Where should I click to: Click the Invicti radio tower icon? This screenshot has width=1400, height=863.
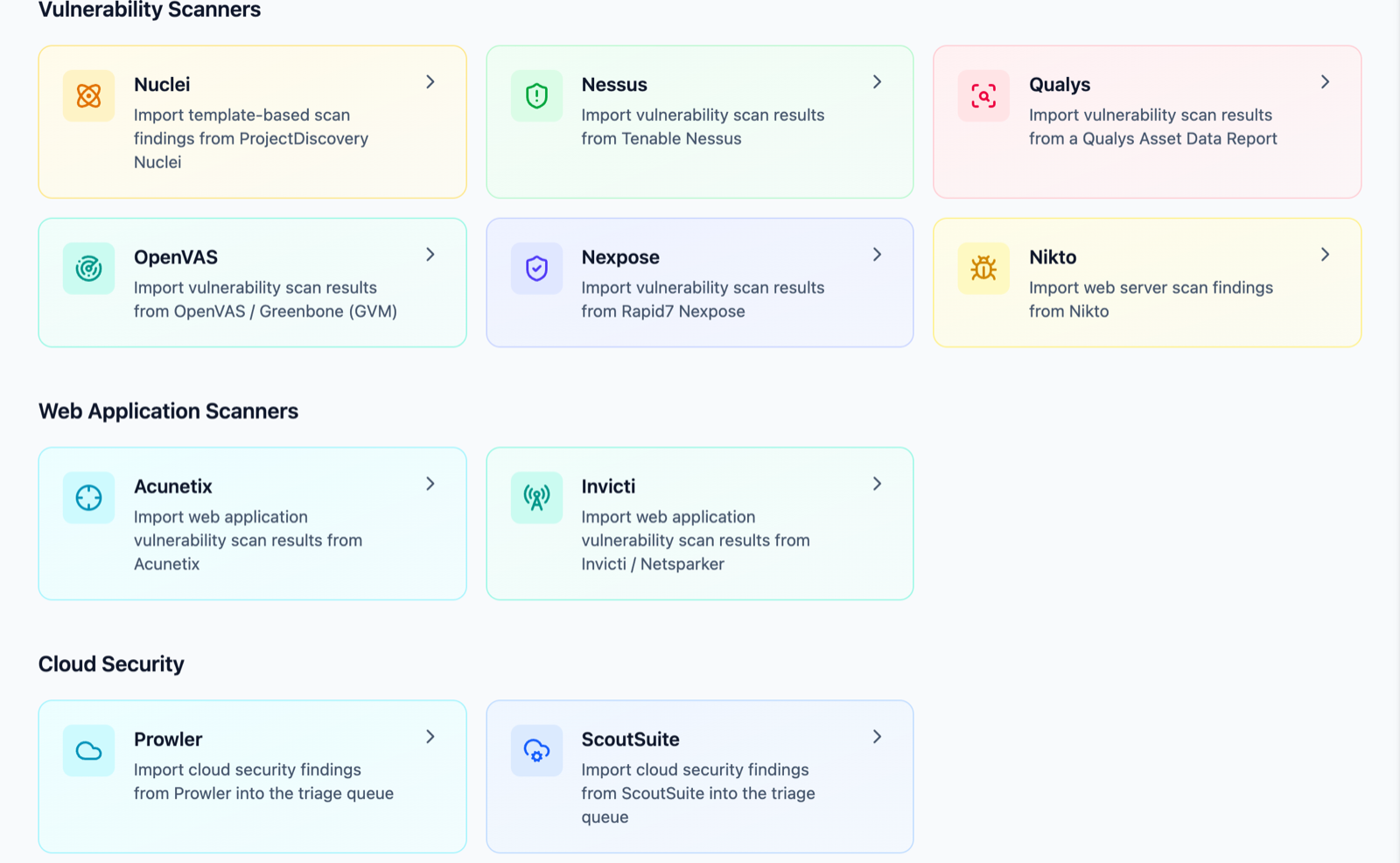(x=536, y=497)
